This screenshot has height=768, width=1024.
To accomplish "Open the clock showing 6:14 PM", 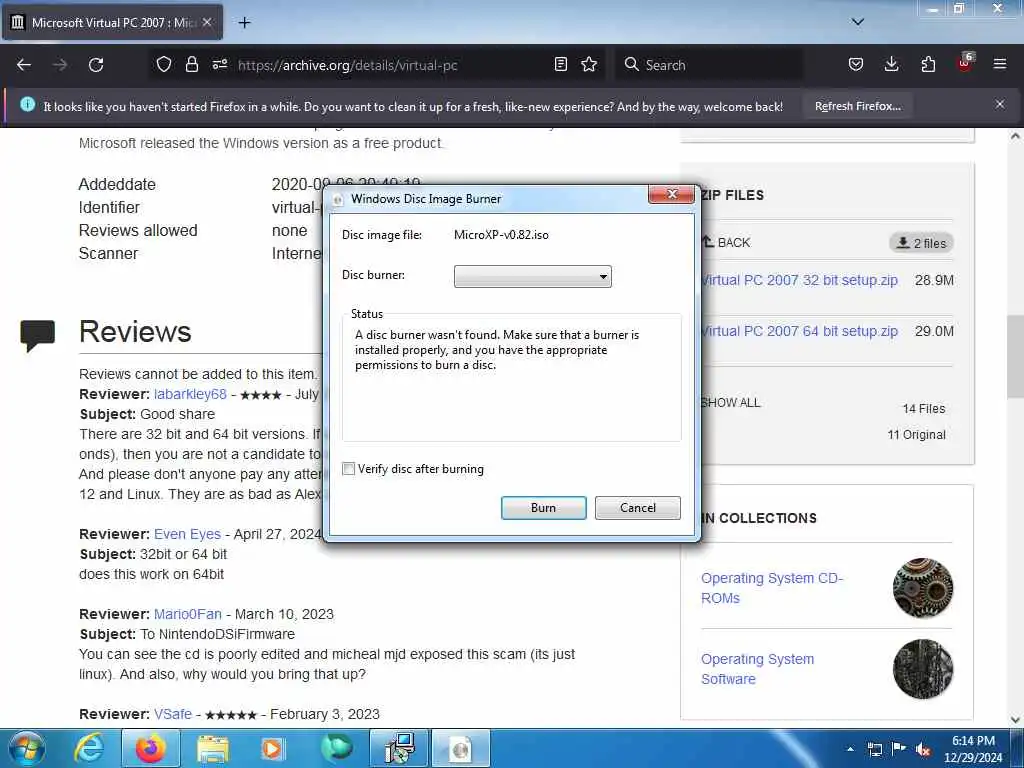I will click(x=973, y=748).
